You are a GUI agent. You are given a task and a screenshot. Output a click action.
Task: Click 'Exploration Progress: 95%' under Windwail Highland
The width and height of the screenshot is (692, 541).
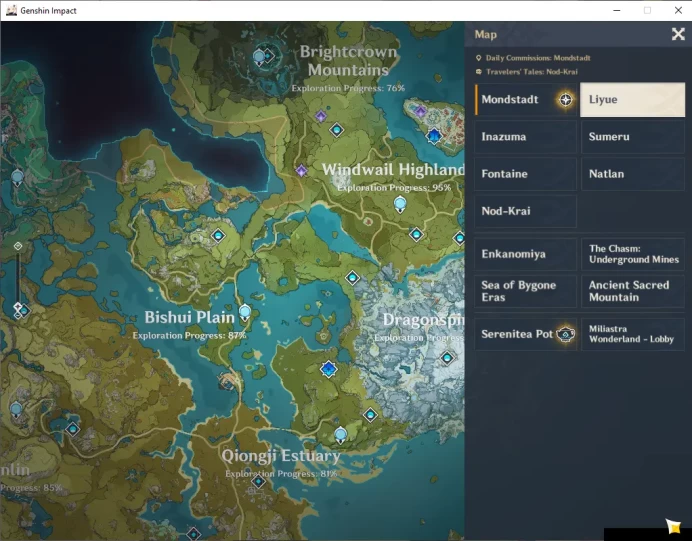pos(394,188)
